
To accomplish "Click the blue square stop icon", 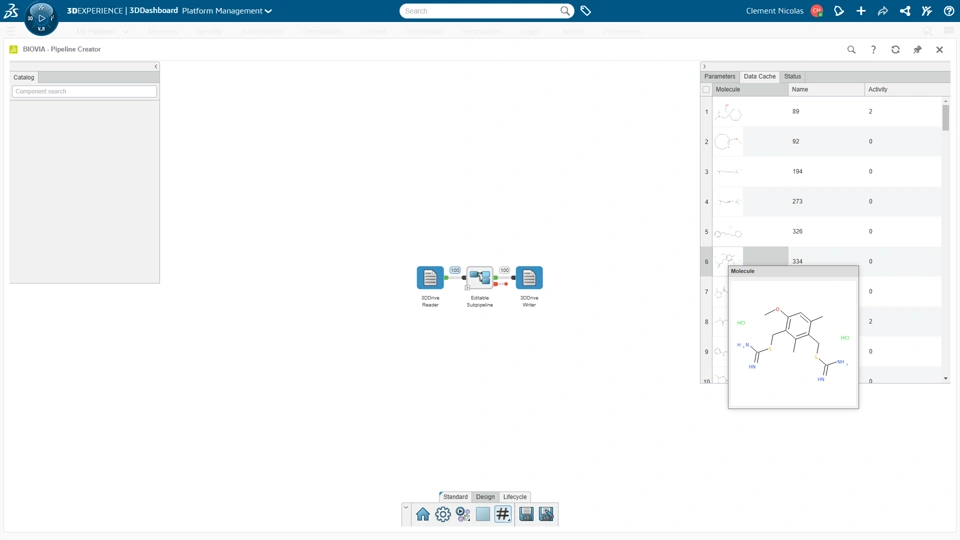I will (x=483, y=514).
